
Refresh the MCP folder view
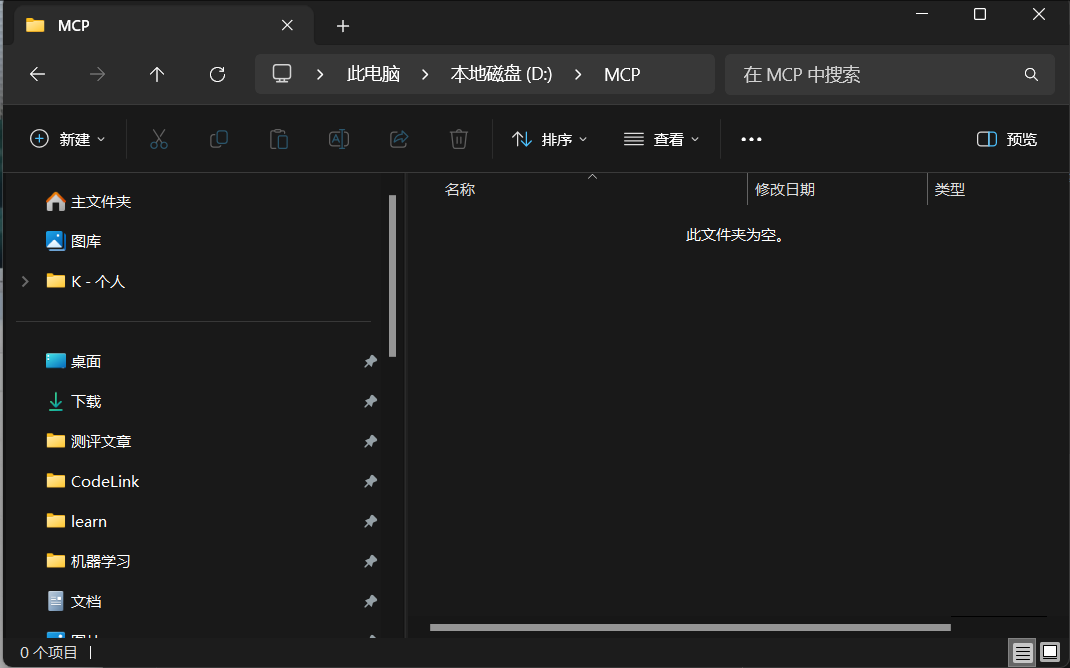point(217,74)
